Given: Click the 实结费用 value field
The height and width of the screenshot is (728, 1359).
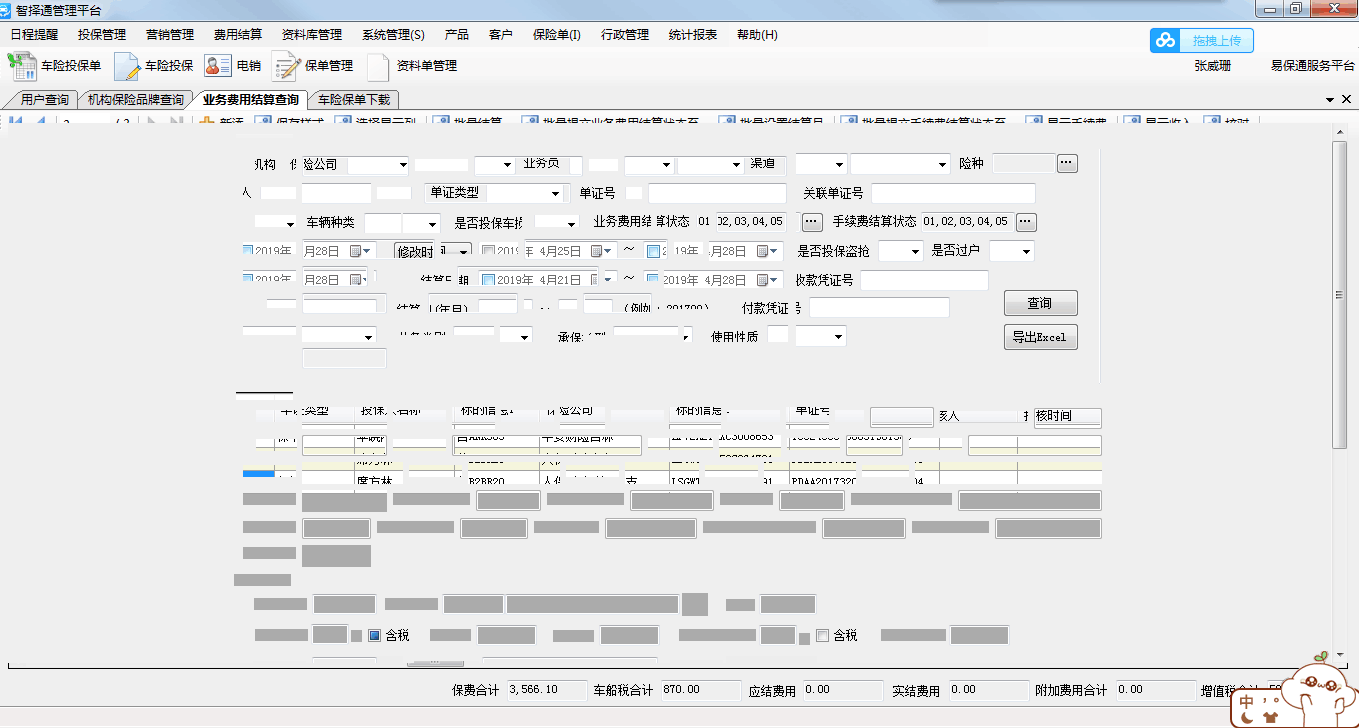Looking at the screenshot, I should 988,690.
